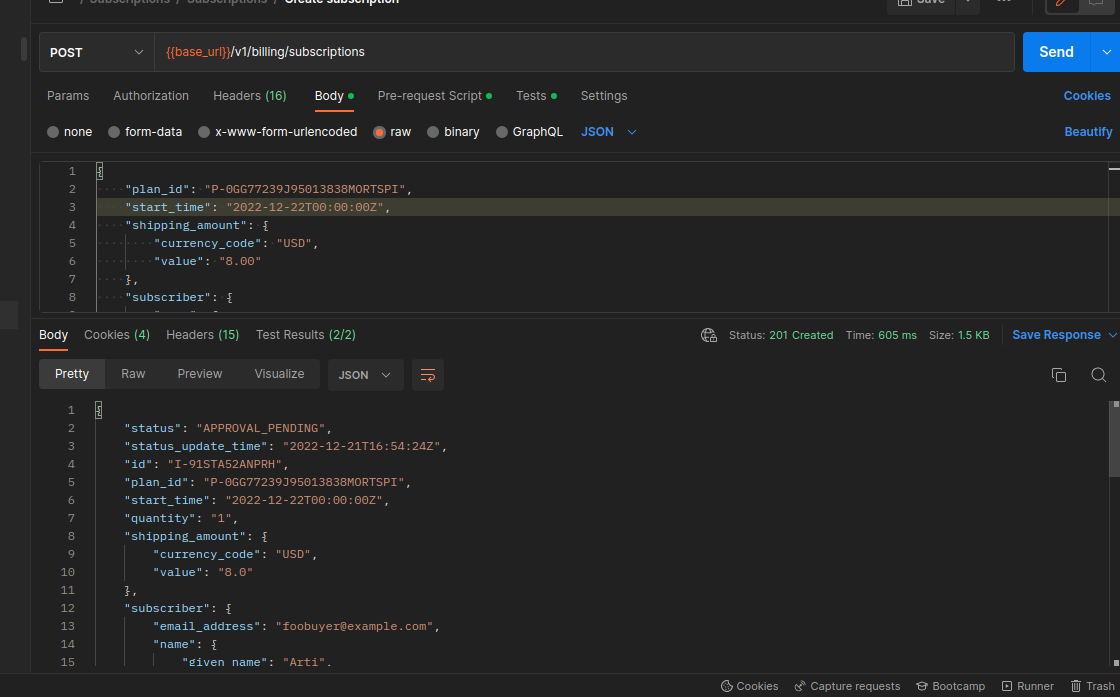Copy the response body using copy icon
Viewport: 1120px width, 697px height.
[1059, 375]
